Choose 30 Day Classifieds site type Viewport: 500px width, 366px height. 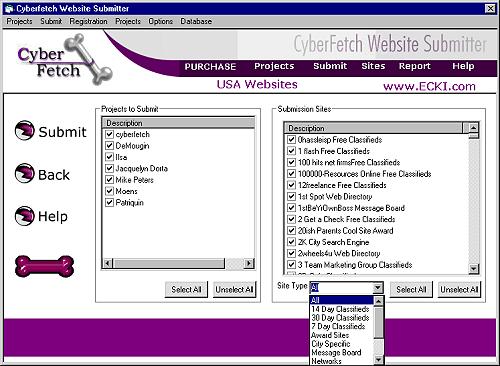click(x=342, y=318)
